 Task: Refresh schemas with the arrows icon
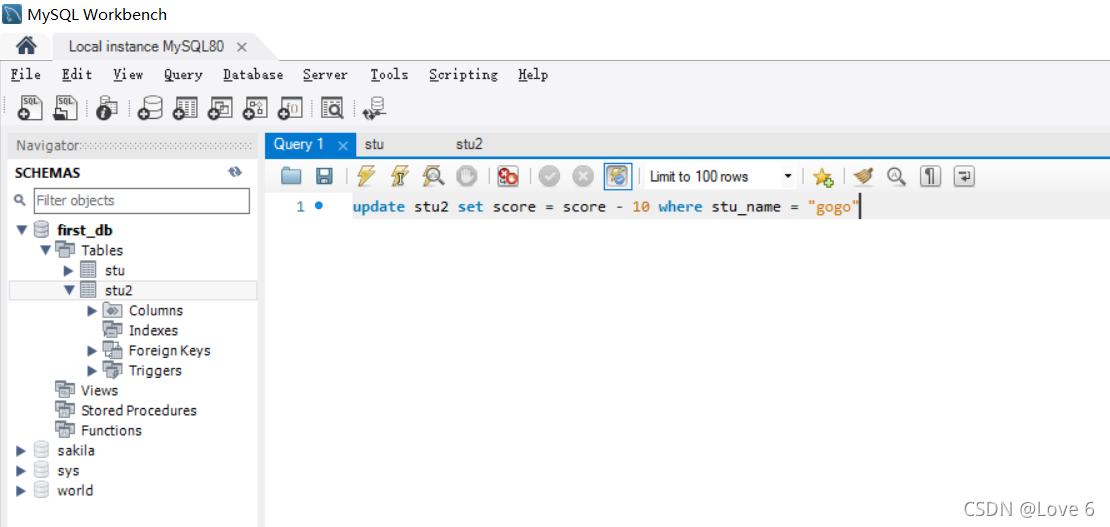click(236, 172)
